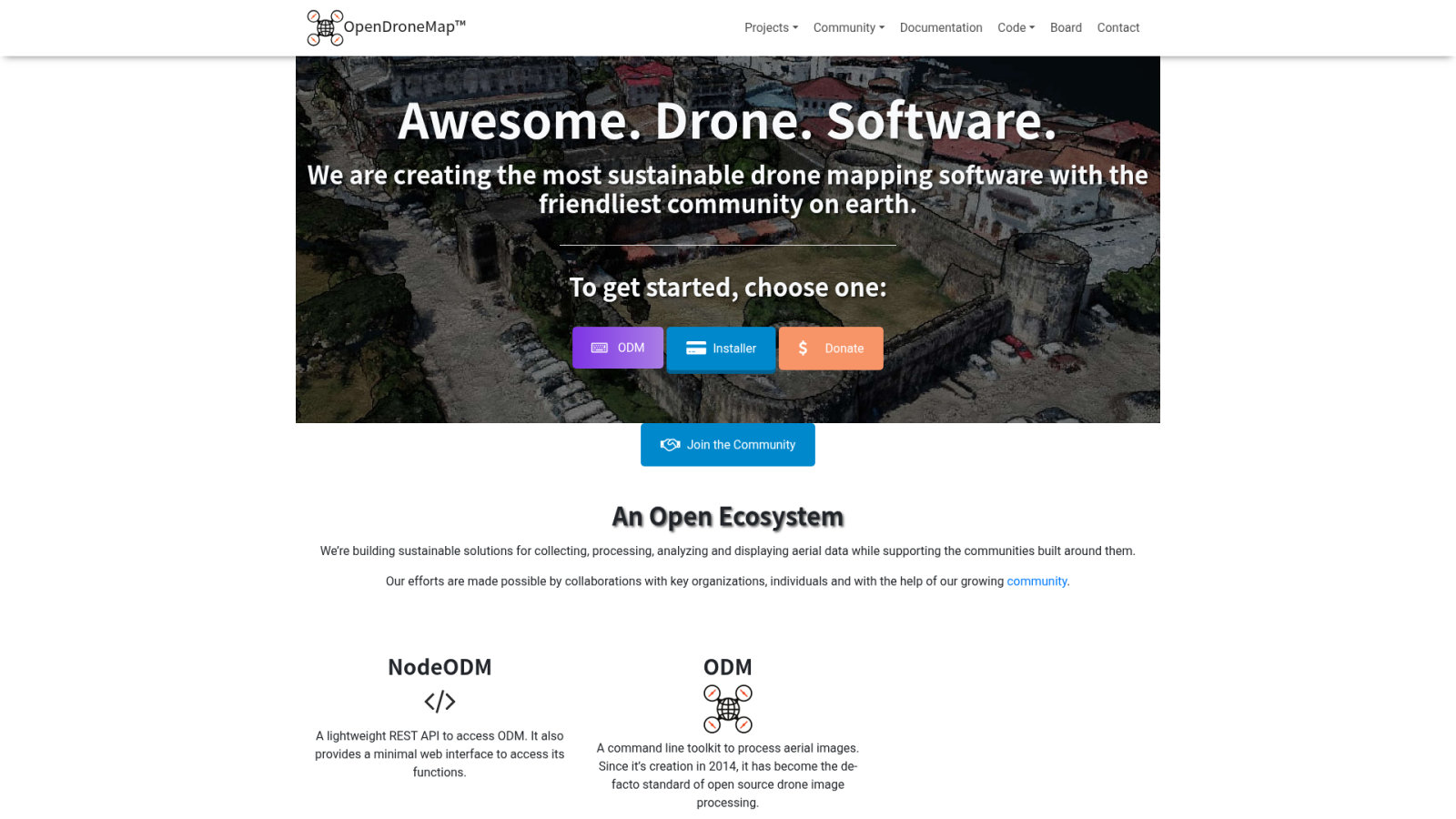1456x819 pixels.
Task: Click the code brackets icon under NodeODM
Action: coord(440,702)
